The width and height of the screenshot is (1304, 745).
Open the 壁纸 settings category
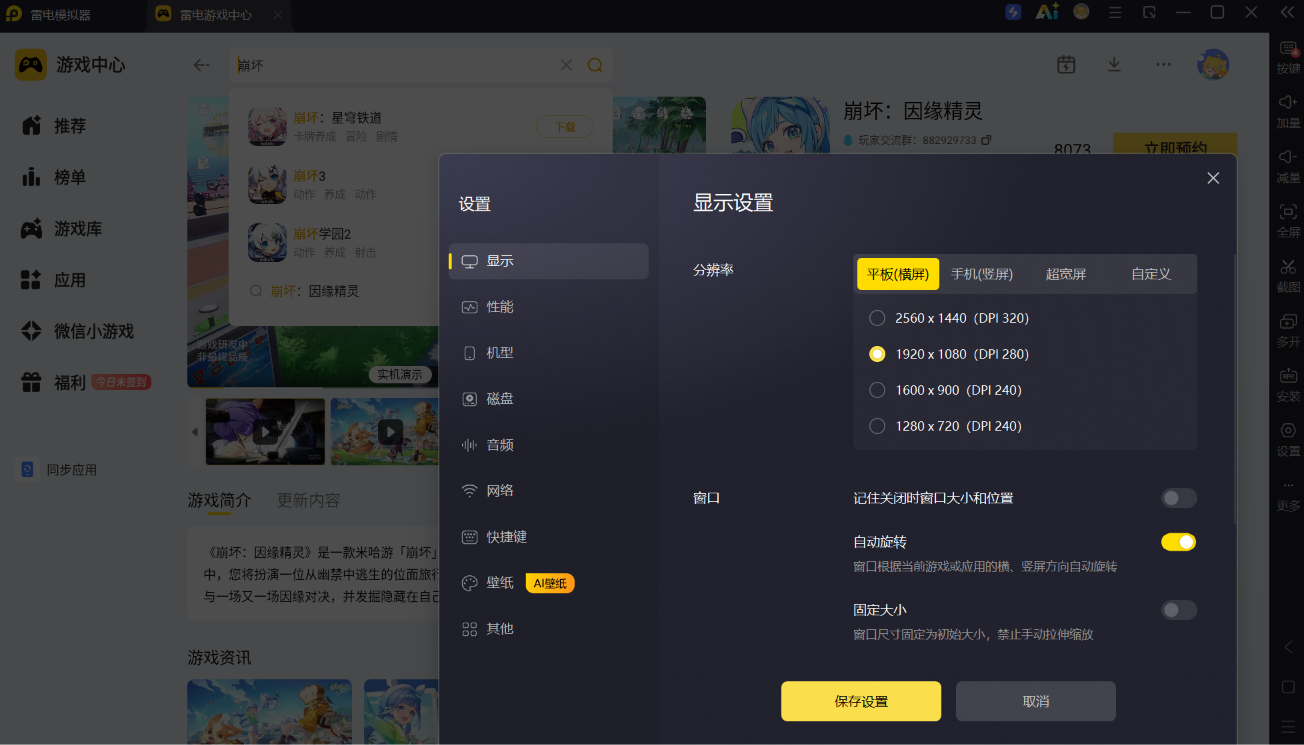pyautogui.click(x=549, y=583)
